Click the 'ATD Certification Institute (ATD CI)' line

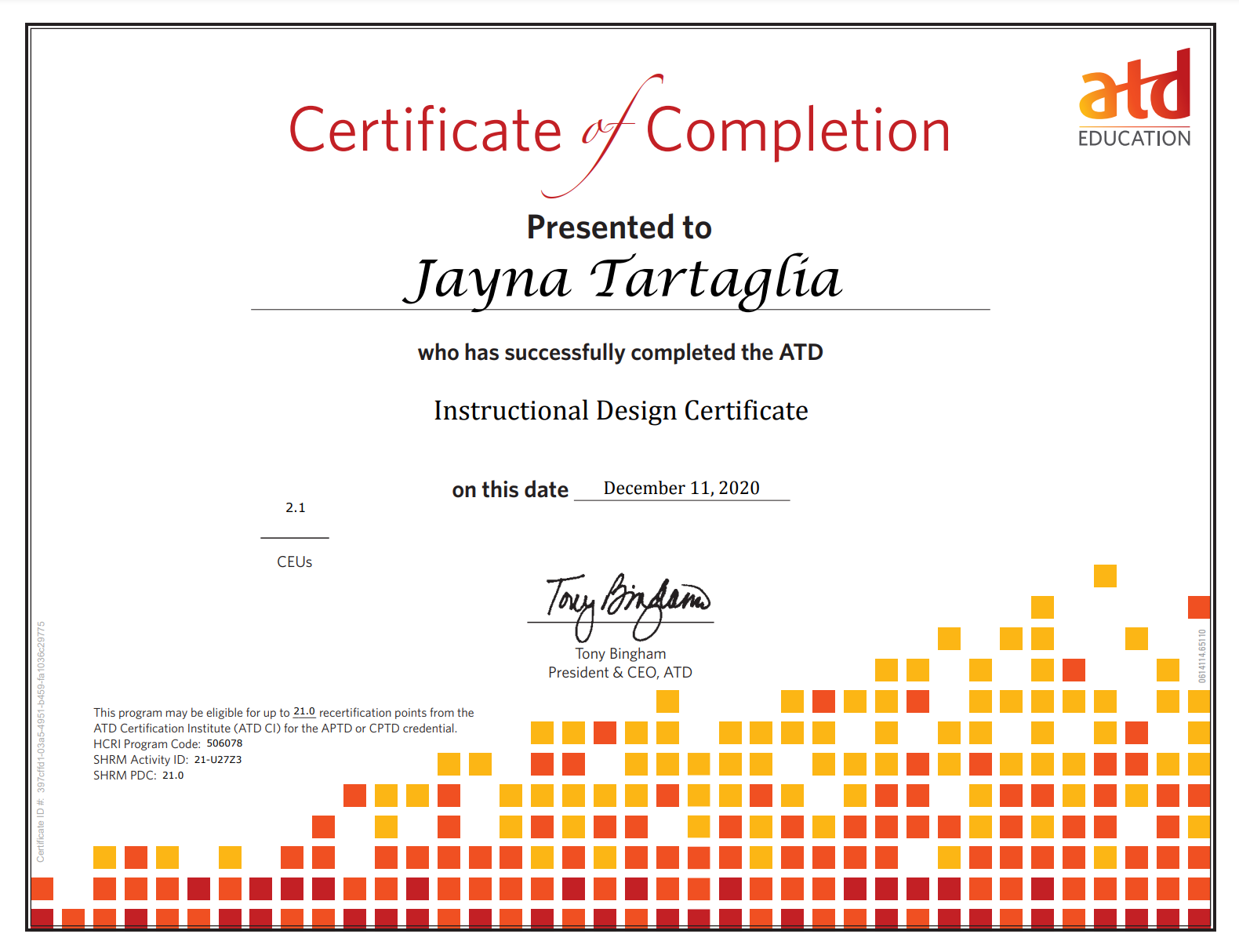click(x=275, y=729)
